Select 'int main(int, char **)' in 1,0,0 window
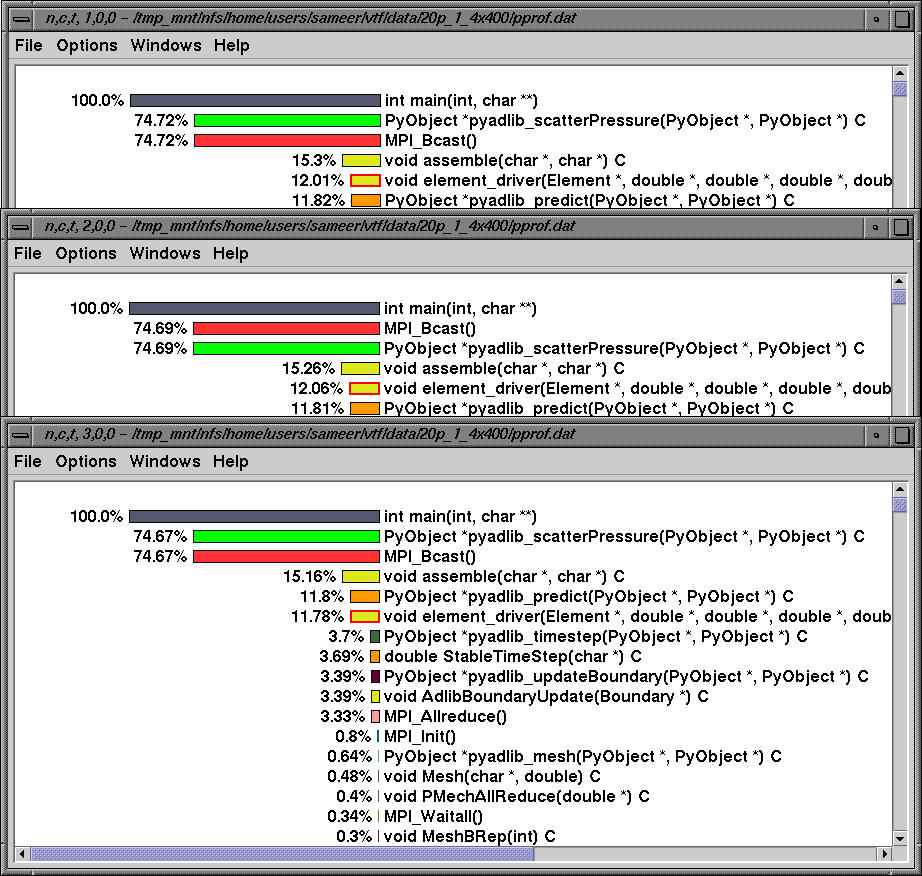922x876 pixels. pos(462,101)
